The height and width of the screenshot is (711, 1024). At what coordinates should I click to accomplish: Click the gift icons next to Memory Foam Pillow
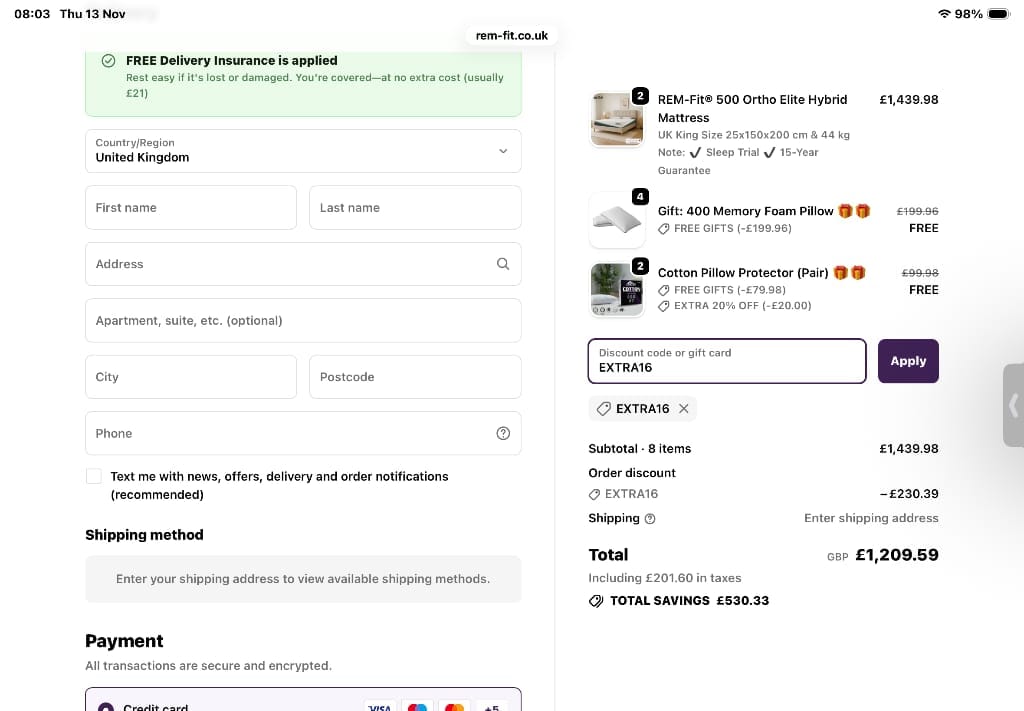[854, 211]
